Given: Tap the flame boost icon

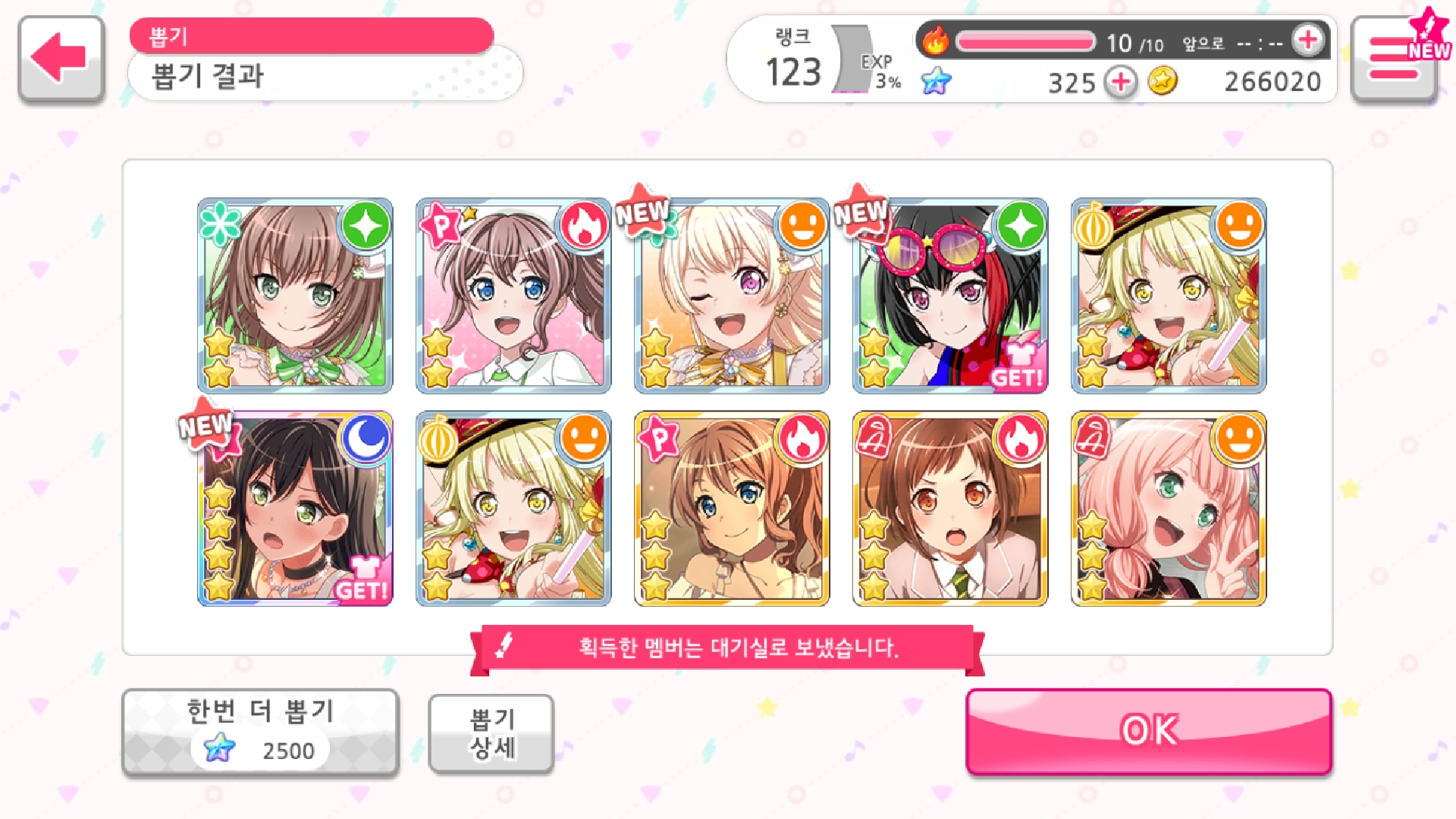Looking at the screenshot, I should (x=936, y=41).
